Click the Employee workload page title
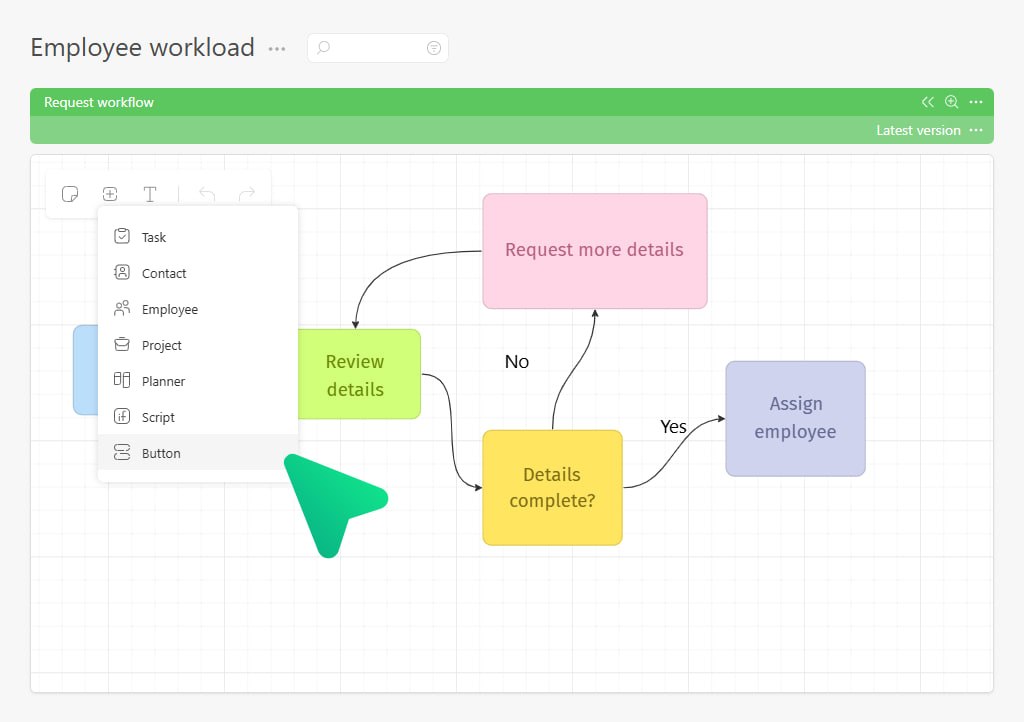This screenshot has width=1024, height=722. point(142,48)
